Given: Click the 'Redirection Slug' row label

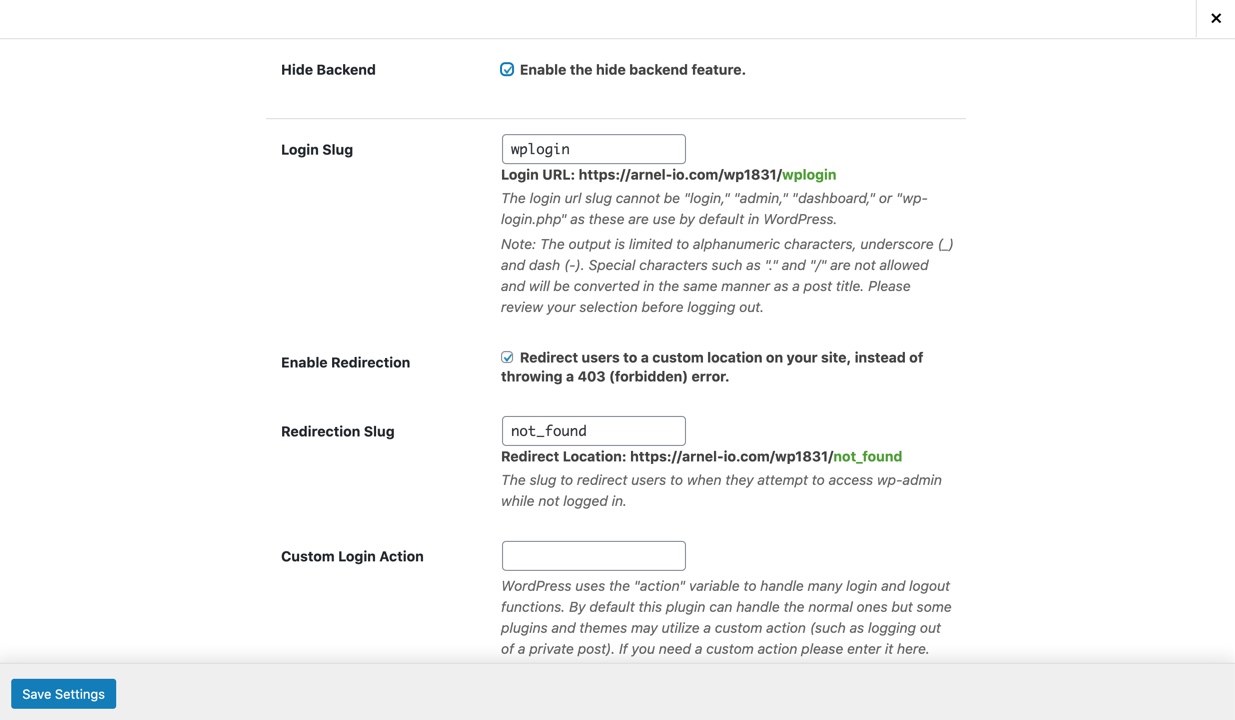Looking at the screenshot, I should click(337, 432).
